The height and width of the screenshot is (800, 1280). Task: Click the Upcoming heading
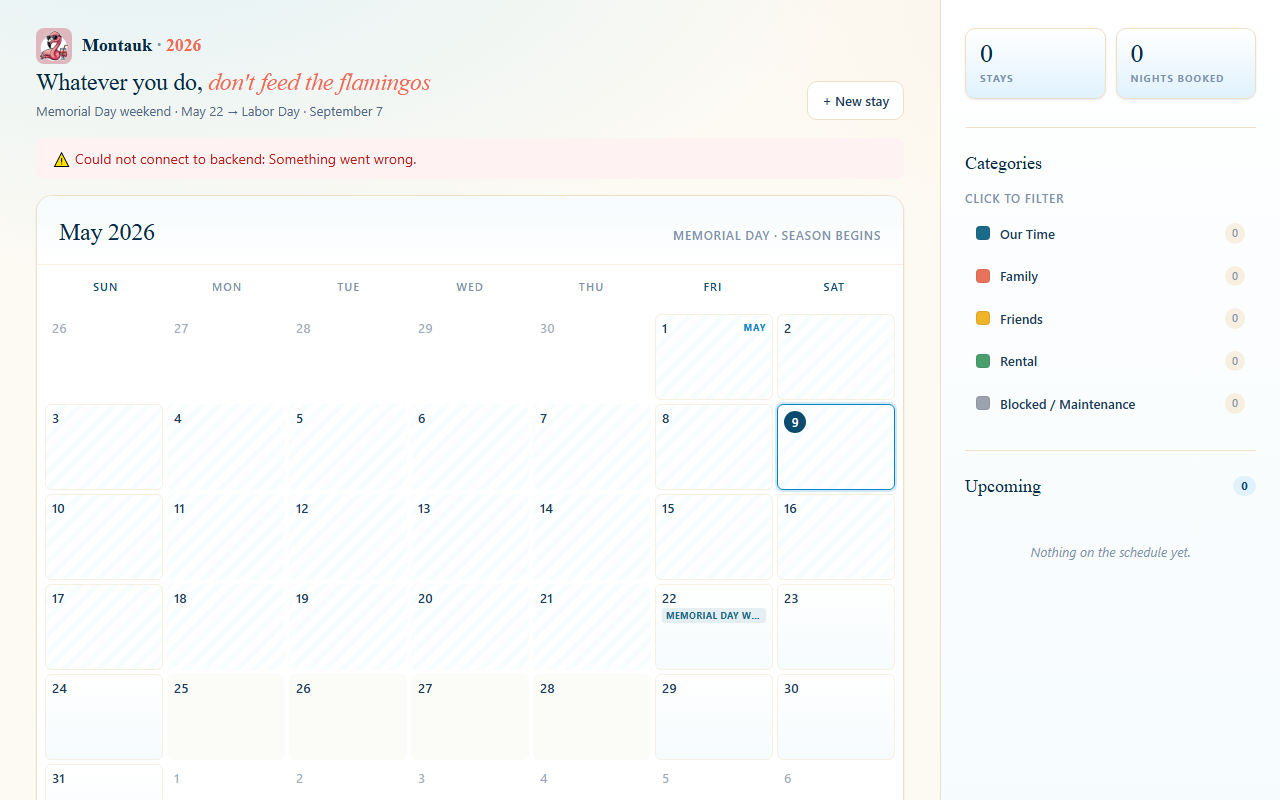point(1003,486)
